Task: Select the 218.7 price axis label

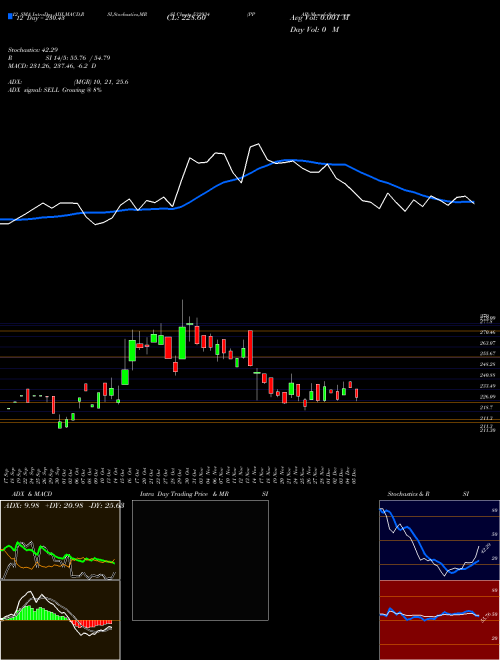Action: coord(487,407)
